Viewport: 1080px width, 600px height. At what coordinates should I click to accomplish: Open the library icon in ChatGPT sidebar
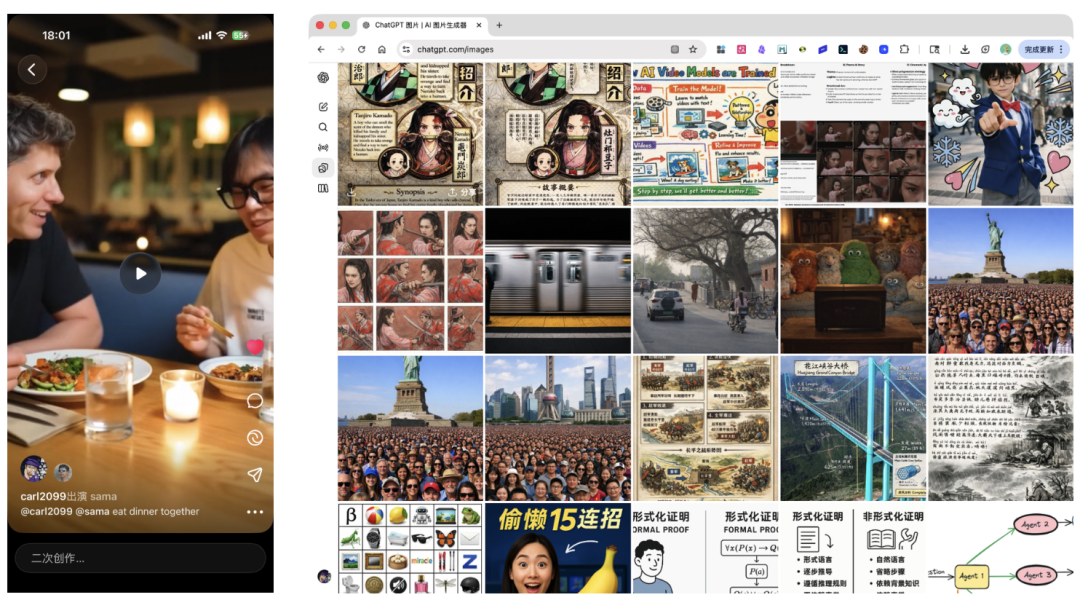tap(323, 188)
